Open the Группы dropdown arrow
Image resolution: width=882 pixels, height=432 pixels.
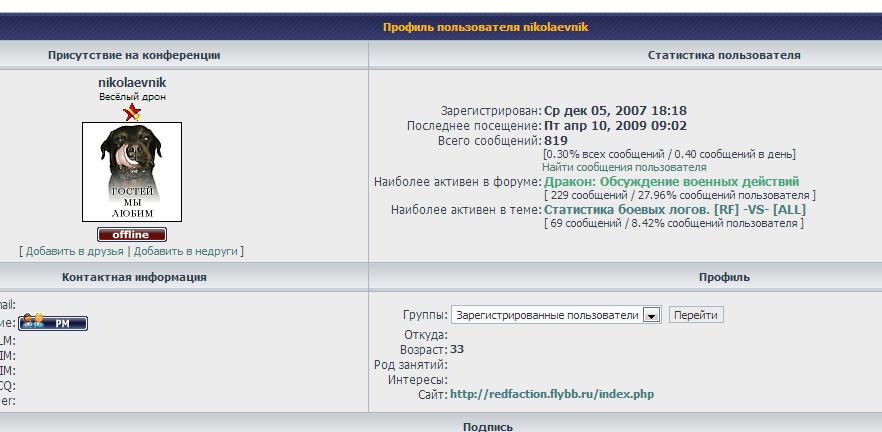tap(651, 315)
